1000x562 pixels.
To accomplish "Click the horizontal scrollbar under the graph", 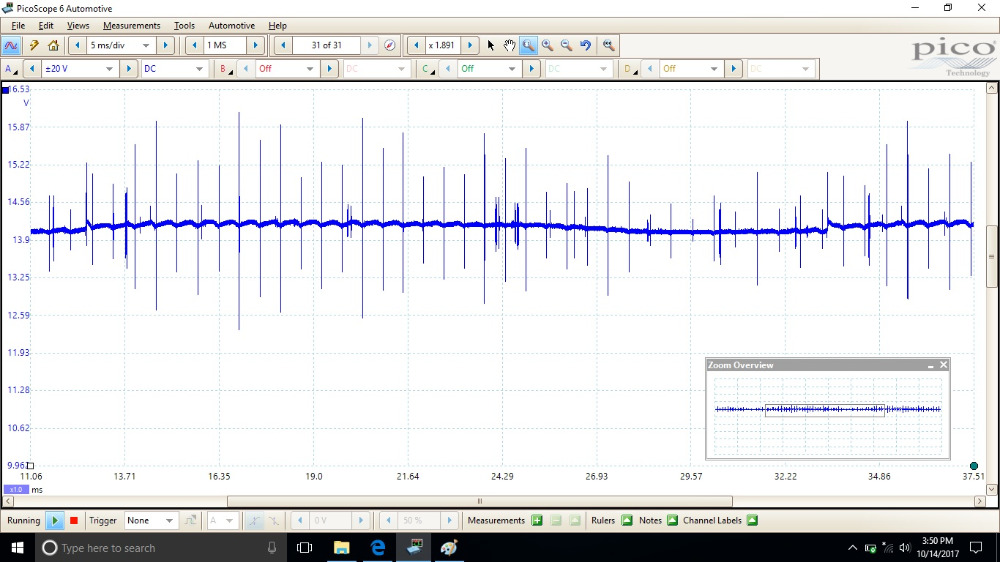I will pyautogui.click(x=480, y=501).
